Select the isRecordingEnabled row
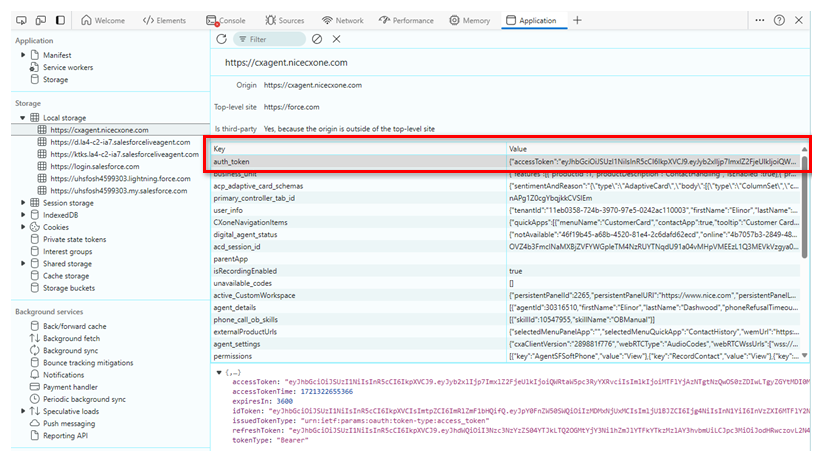Viewport: 824px width, 463px height. [506, 271]
